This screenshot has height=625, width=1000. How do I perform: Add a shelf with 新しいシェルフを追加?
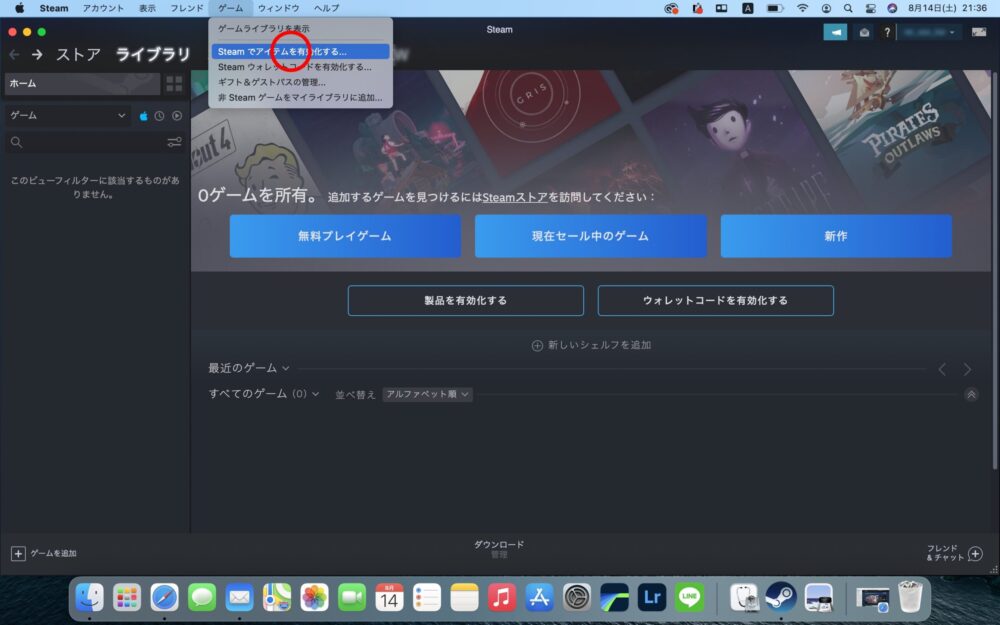tap(591, 345)
